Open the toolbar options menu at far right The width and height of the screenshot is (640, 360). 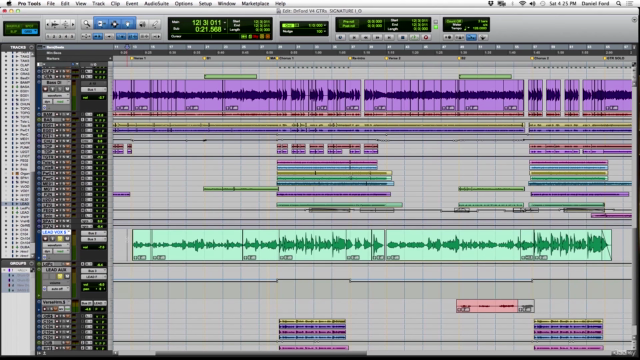point(634,19)
